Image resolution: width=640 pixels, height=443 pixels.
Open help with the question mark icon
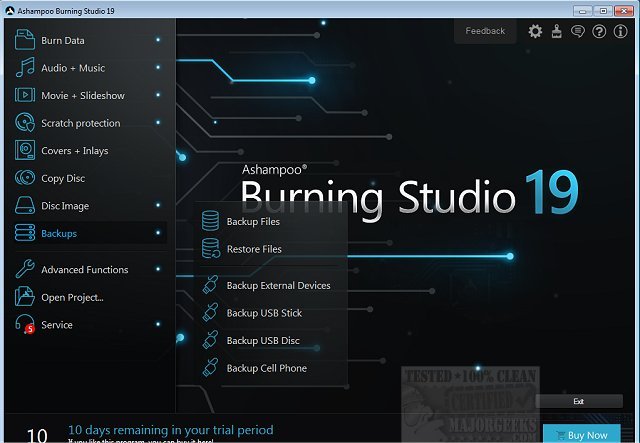[599, 32]
